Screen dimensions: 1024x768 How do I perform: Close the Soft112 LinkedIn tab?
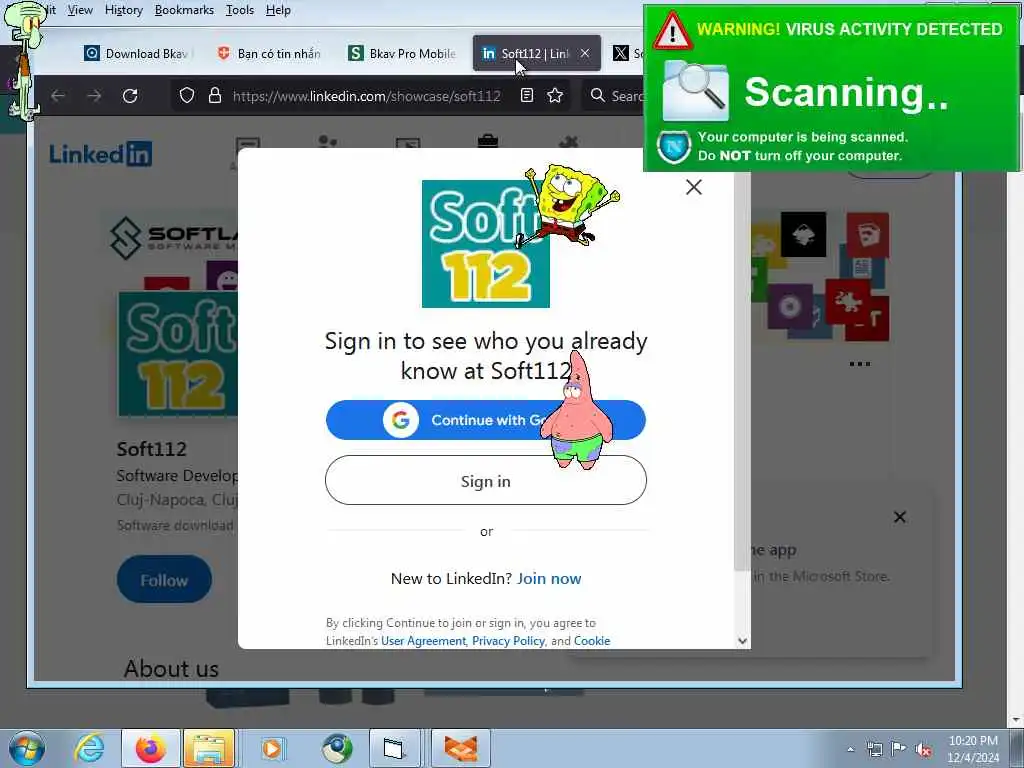(585, 53)
